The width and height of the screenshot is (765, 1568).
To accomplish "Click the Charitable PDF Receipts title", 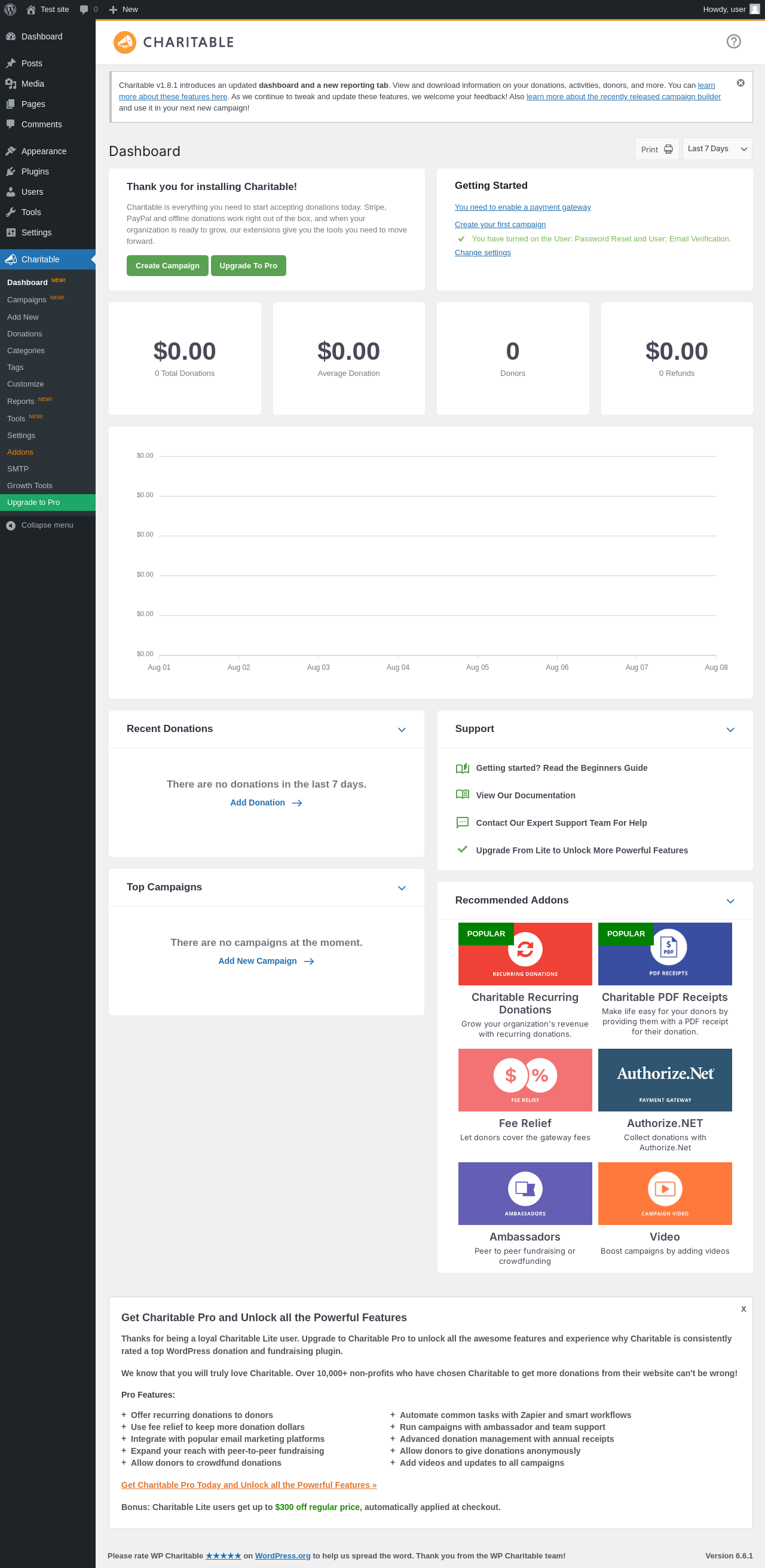I will (665, 997).
